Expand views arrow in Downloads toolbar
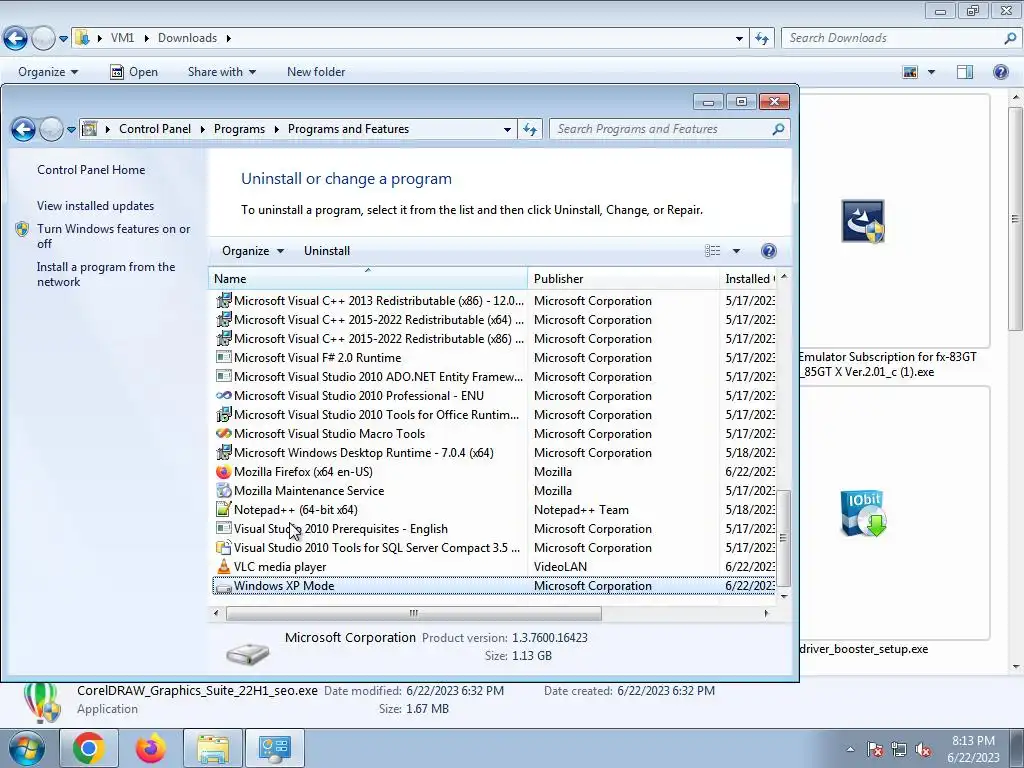Image resolution: width=1024 pixels, height=768 pixels. [931, 72]
